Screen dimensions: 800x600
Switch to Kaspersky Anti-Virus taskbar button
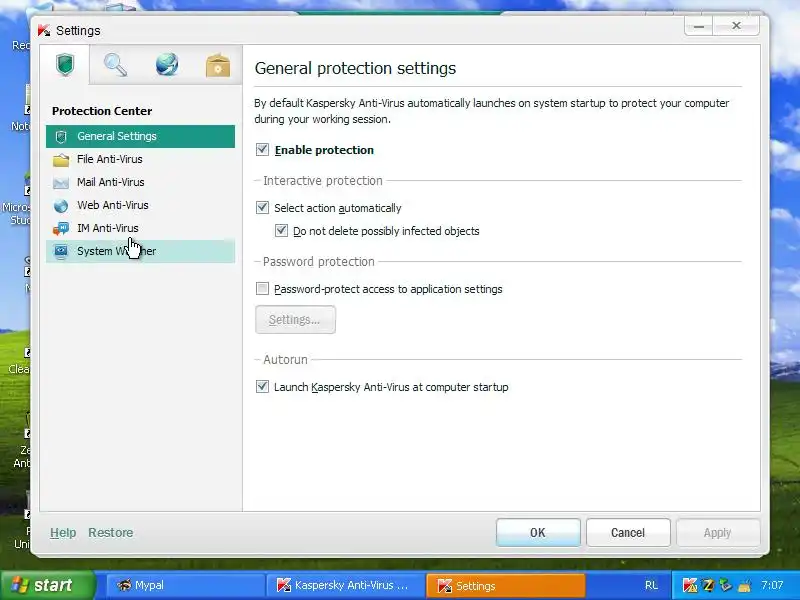[x=345, y=585]
